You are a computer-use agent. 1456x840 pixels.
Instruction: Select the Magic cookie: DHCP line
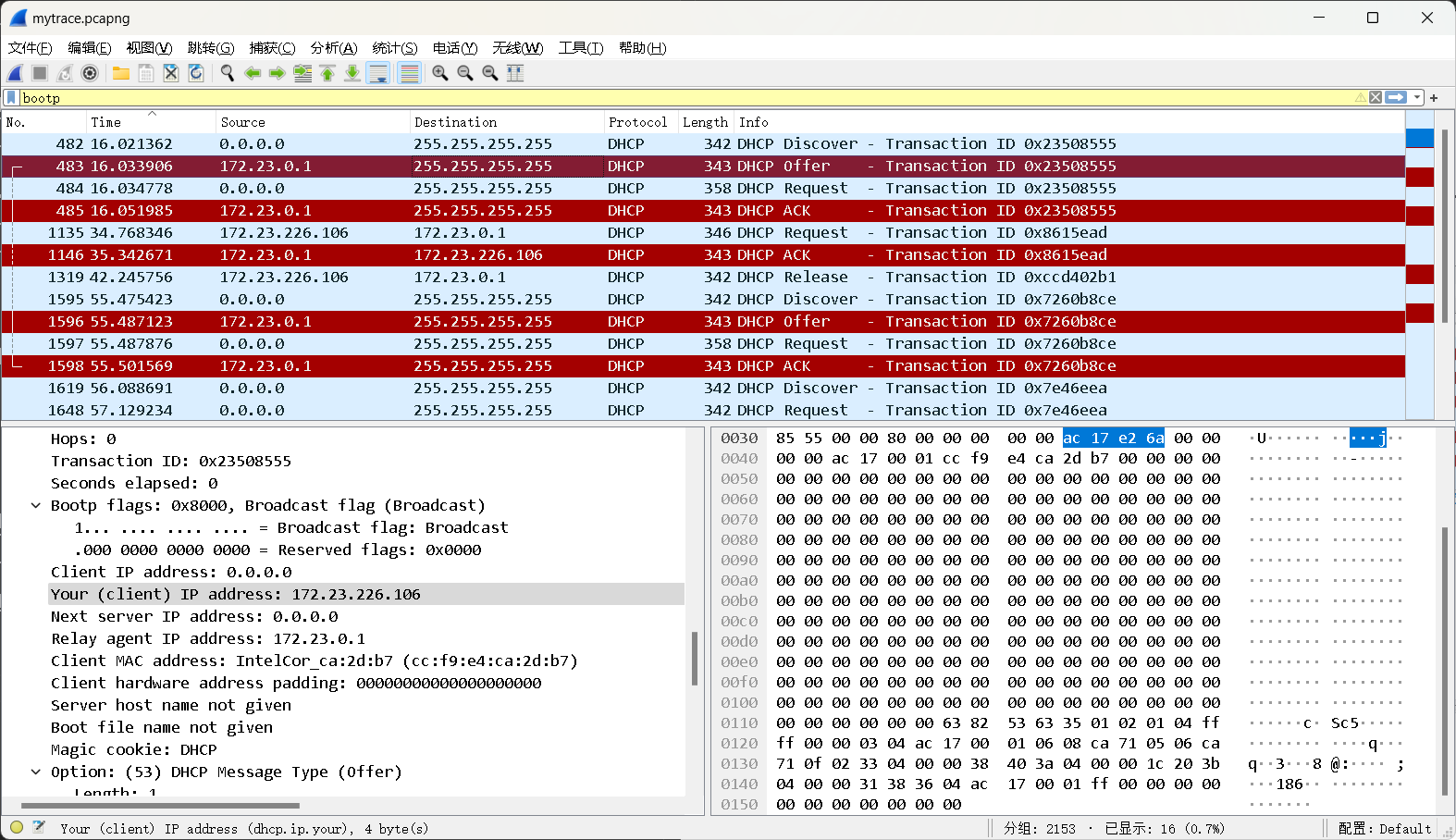[134, 749]
